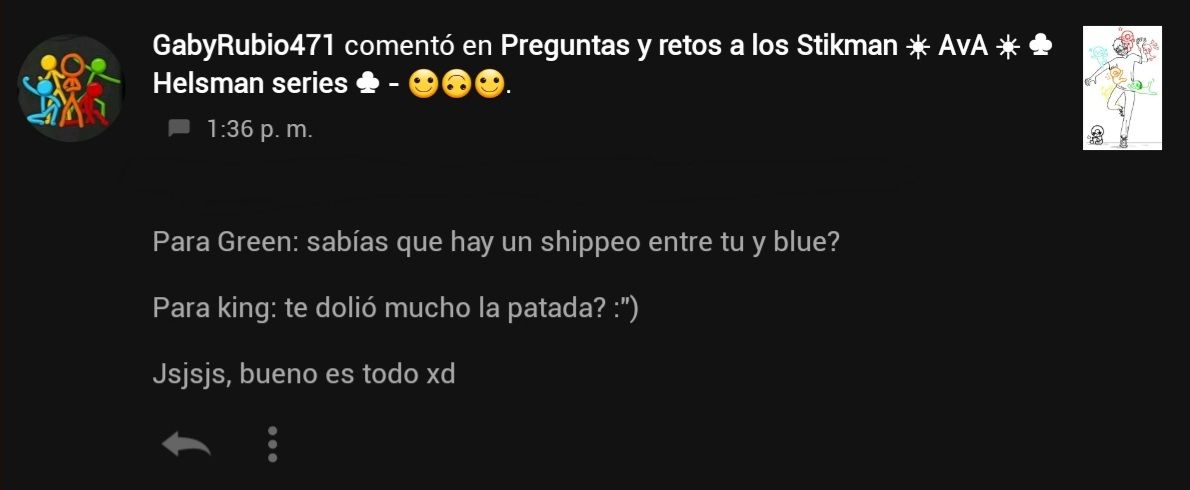Click the club symbol at end of first title line

pos(1041,47)
